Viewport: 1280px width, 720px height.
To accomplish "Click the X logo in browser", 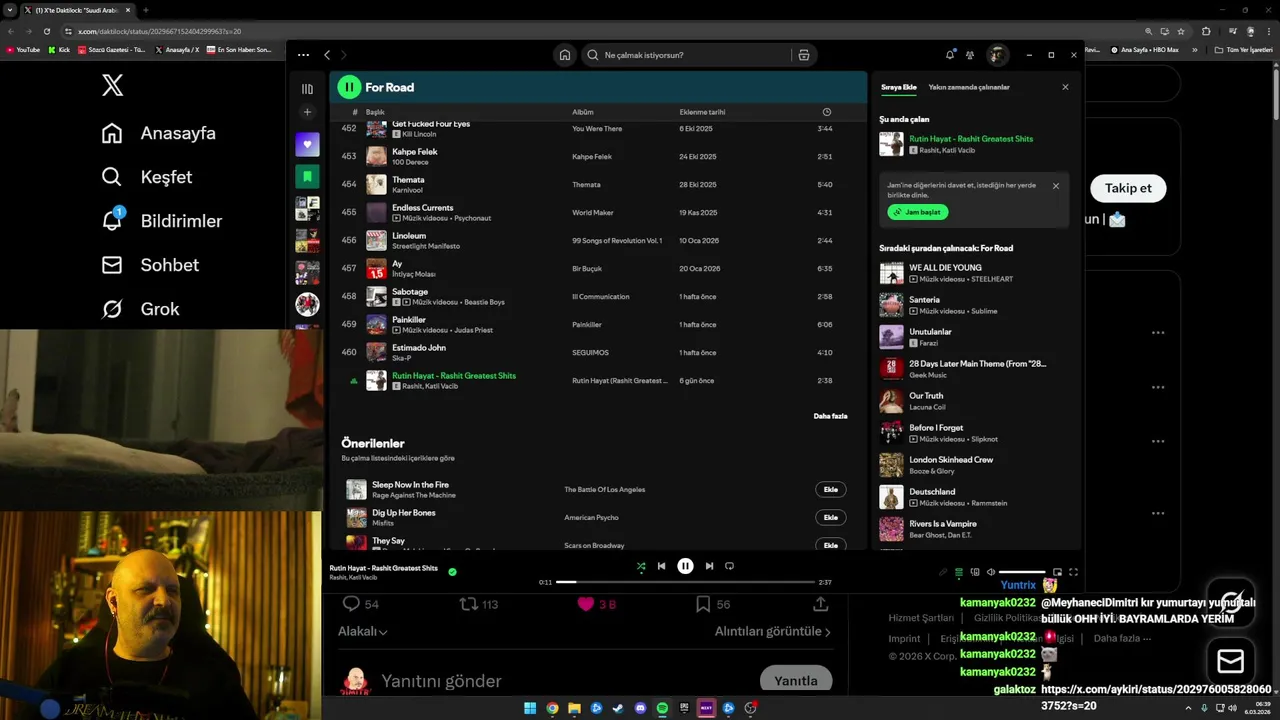I will (113, 85).
